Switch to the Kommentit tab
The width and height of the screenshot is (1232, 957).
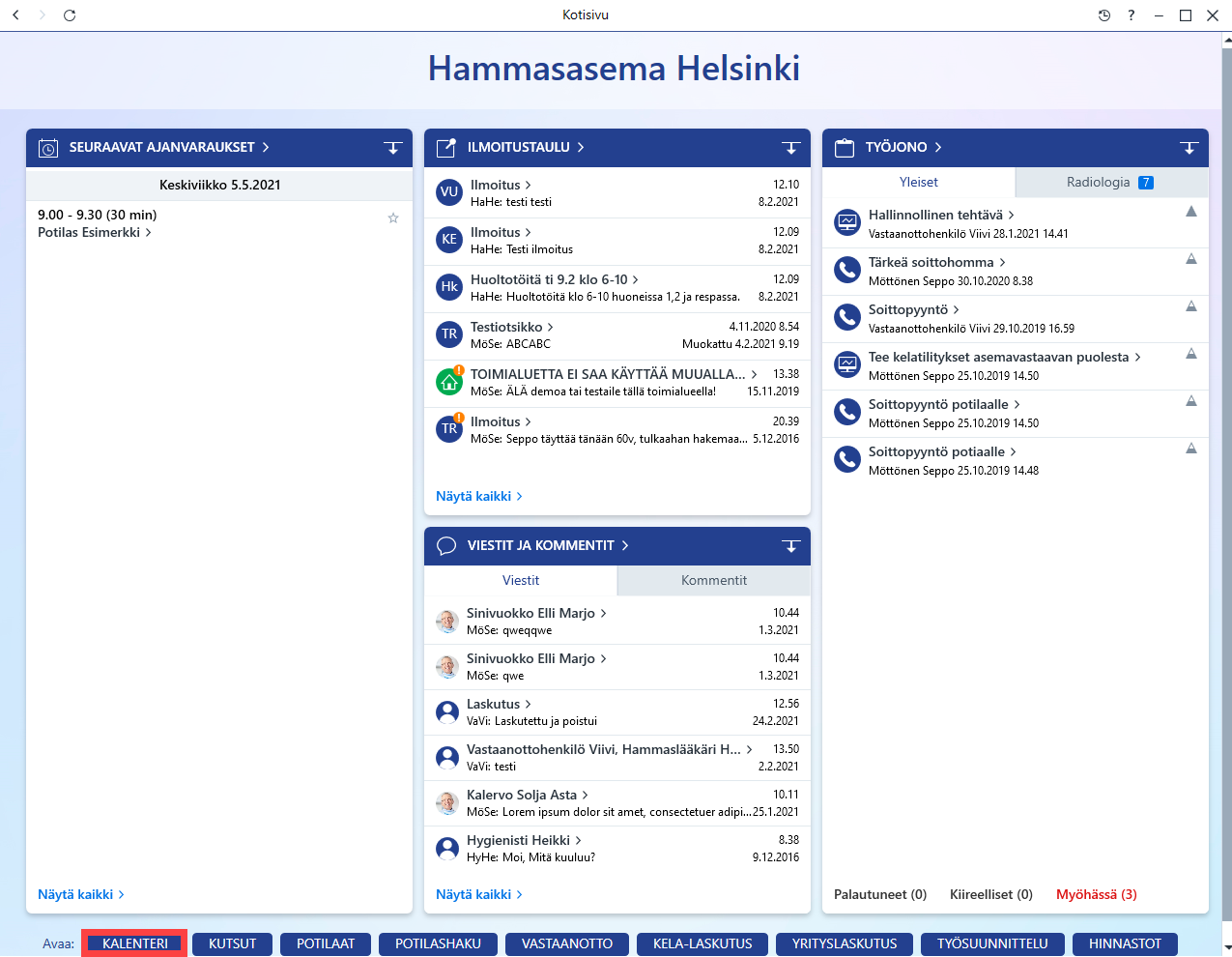(x=714, y=581)
